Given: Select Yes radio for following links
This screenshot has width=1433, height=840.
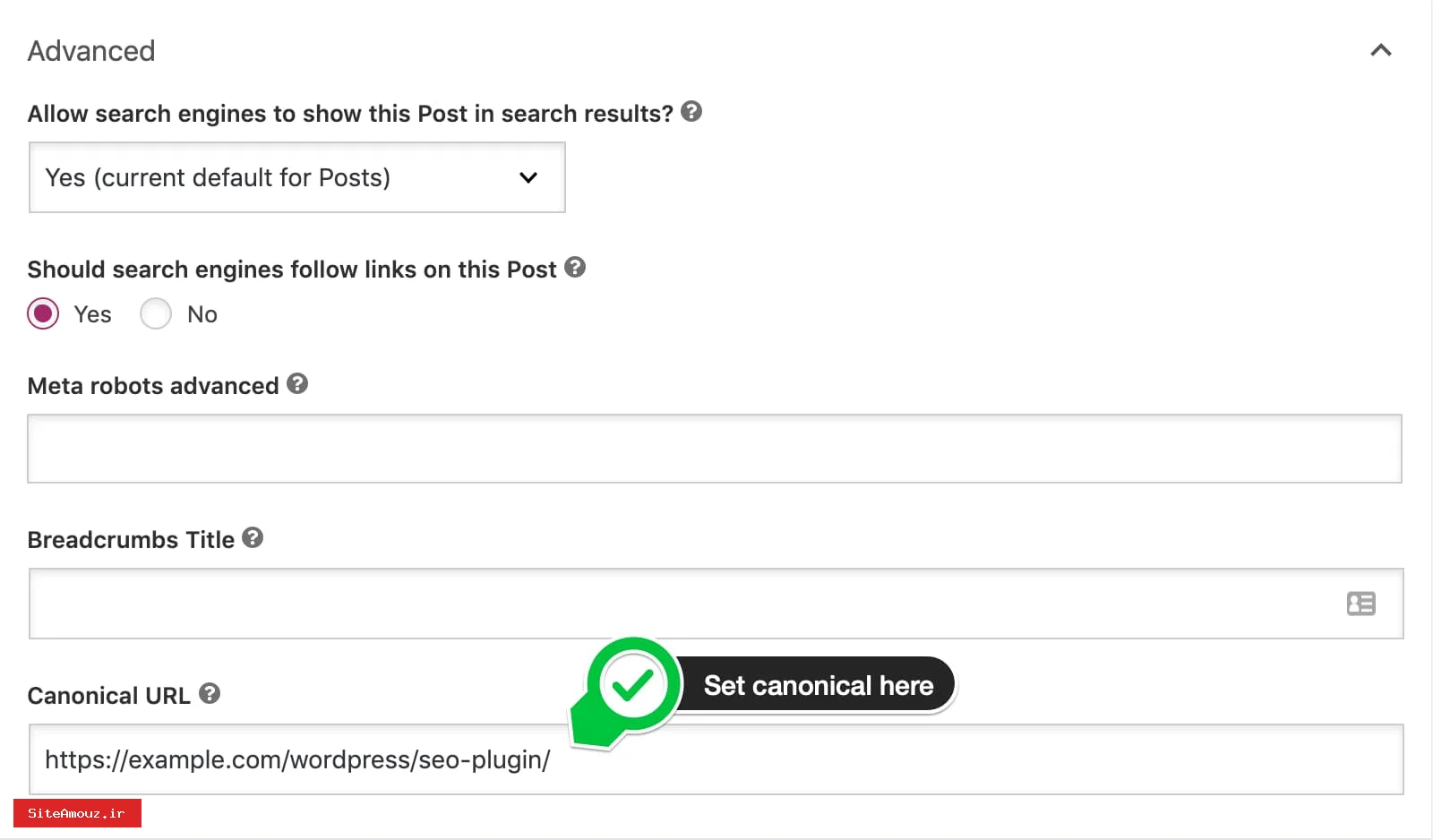Looking at the screenshot, I should coord(43,314).
